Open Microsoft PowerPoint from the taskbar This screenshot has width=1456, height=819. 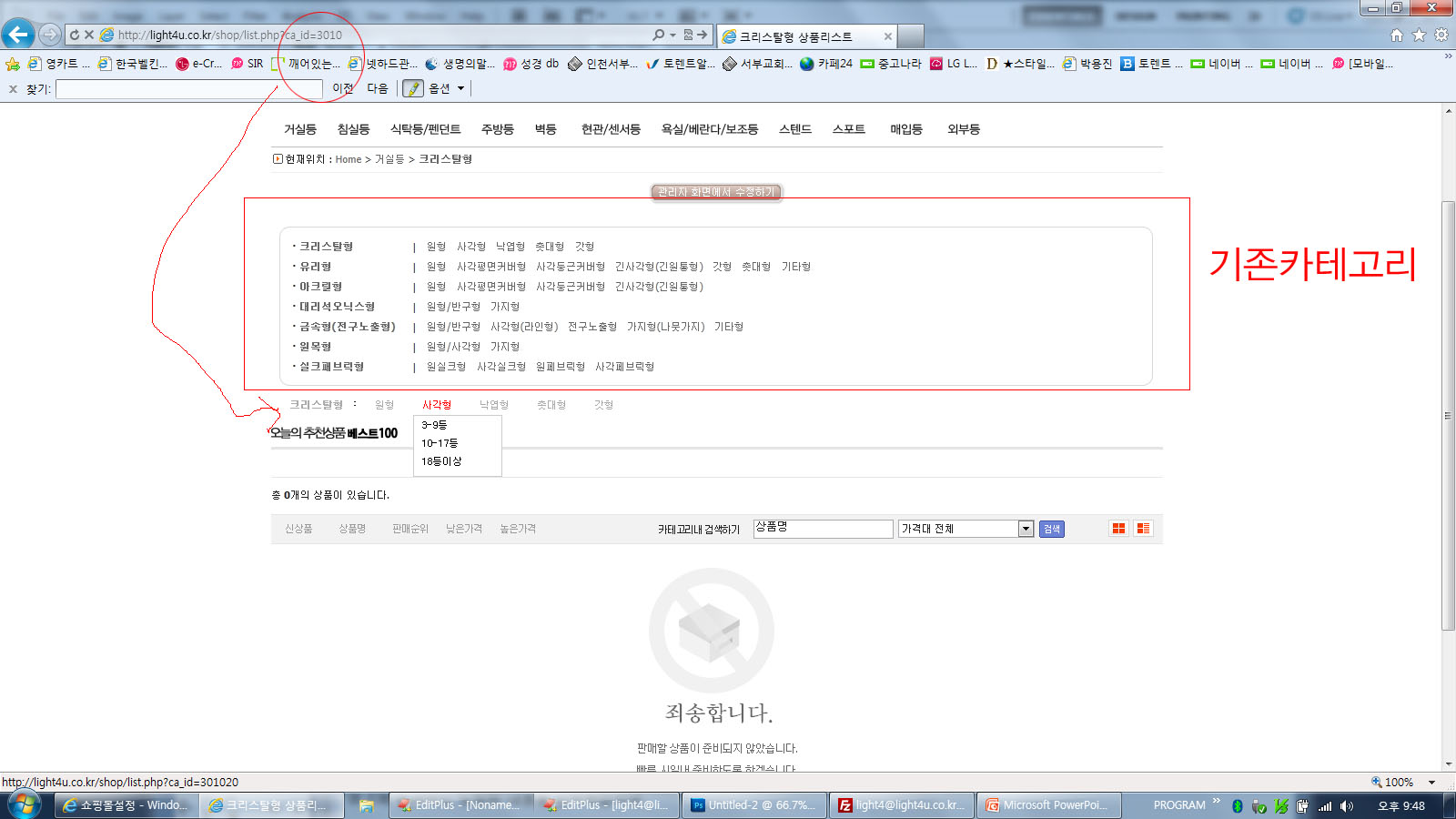pyautogui.click(x=1046, y=805)
